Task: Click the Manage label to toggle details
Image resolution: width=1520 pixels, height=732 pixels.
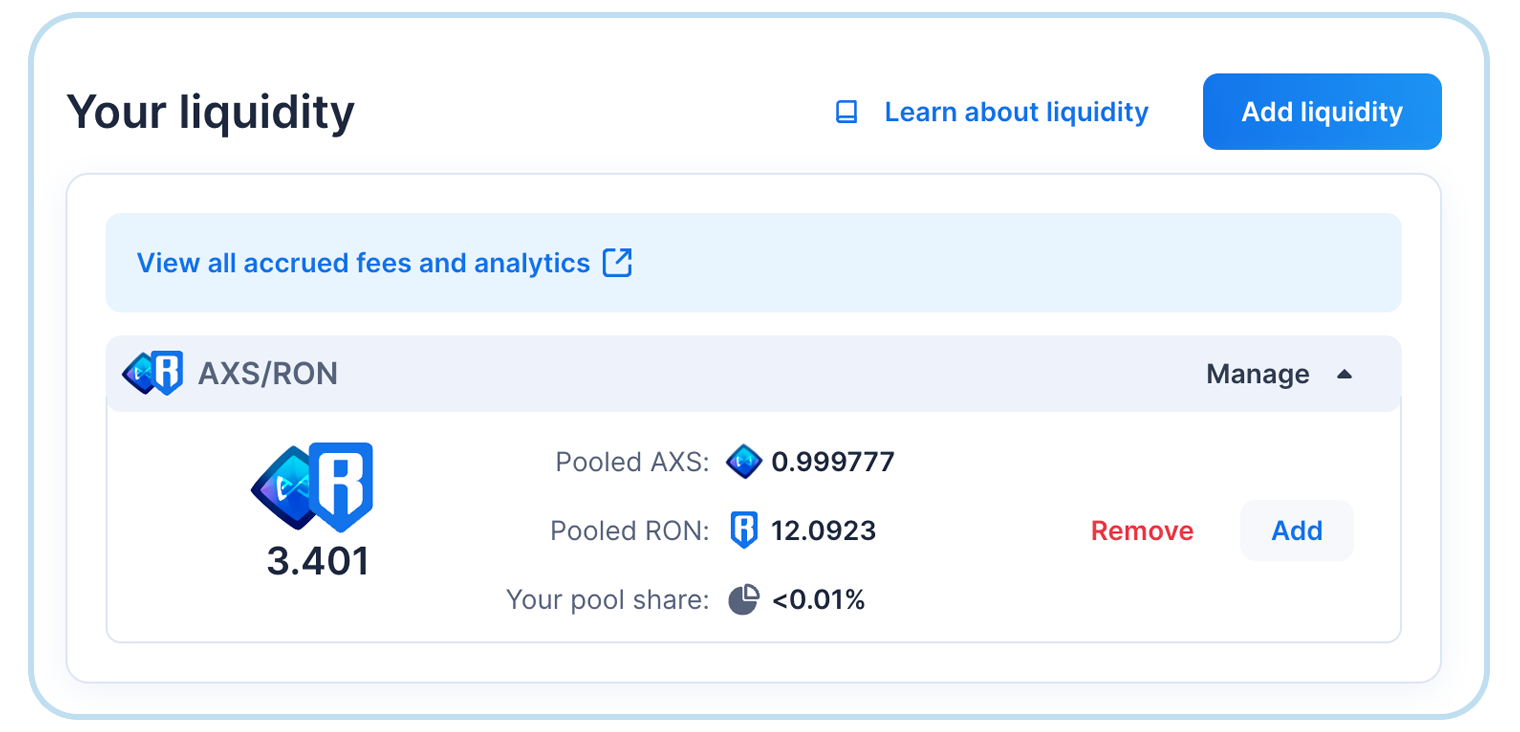Action: tap(1257, 374)
